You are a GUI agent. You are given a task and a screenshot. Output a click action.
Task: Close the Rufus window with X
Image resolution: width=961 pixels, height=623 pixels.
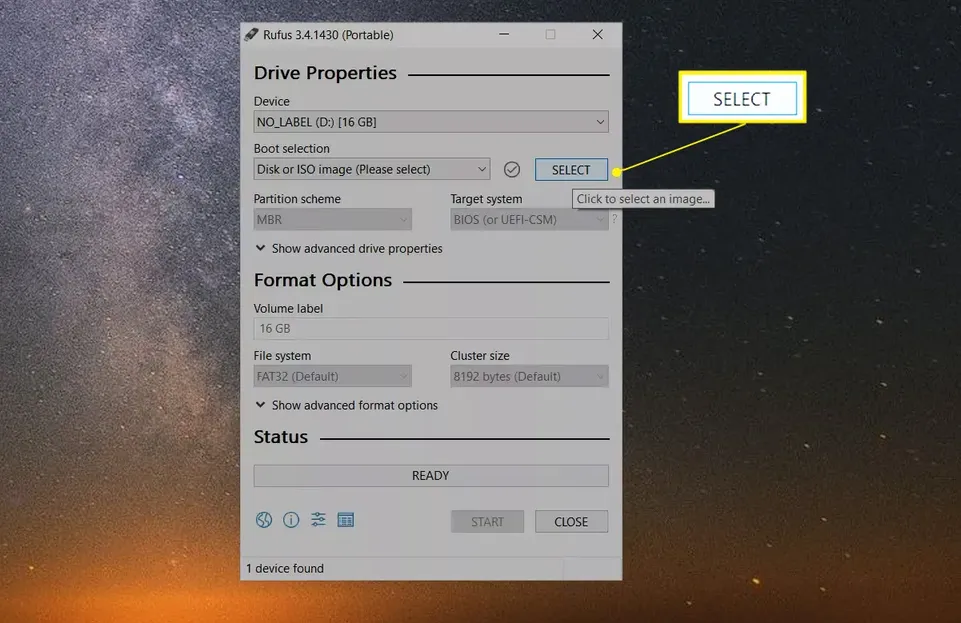point(598,34)
